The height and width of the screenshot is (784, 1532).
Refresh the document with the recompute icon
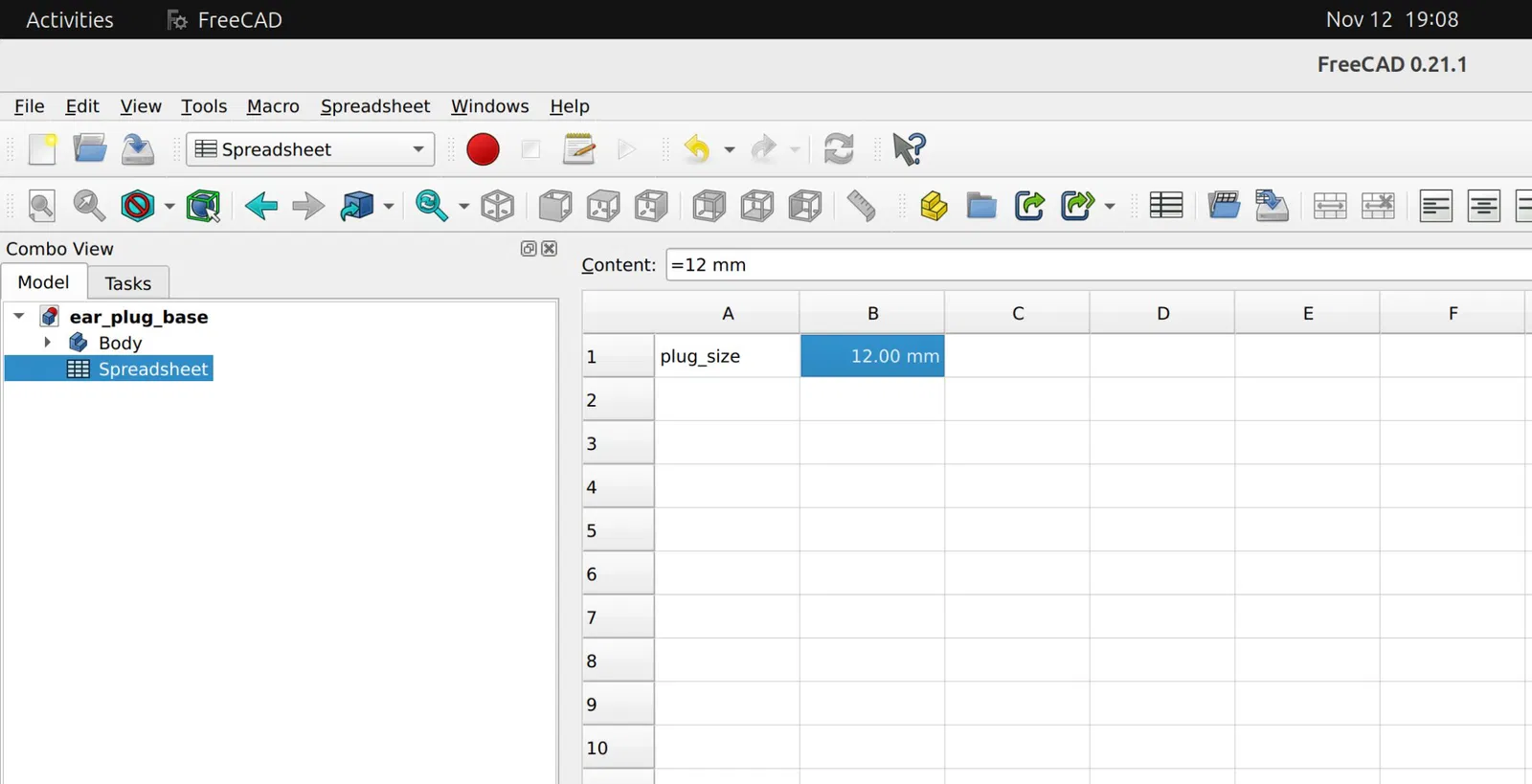(839, 149)
